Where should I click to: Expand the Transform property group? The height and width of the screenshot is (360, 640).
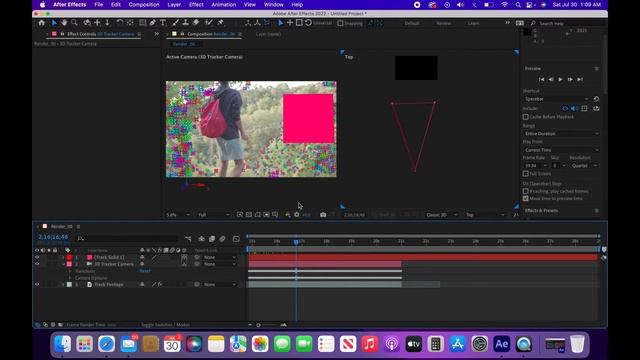pos(70,271)
